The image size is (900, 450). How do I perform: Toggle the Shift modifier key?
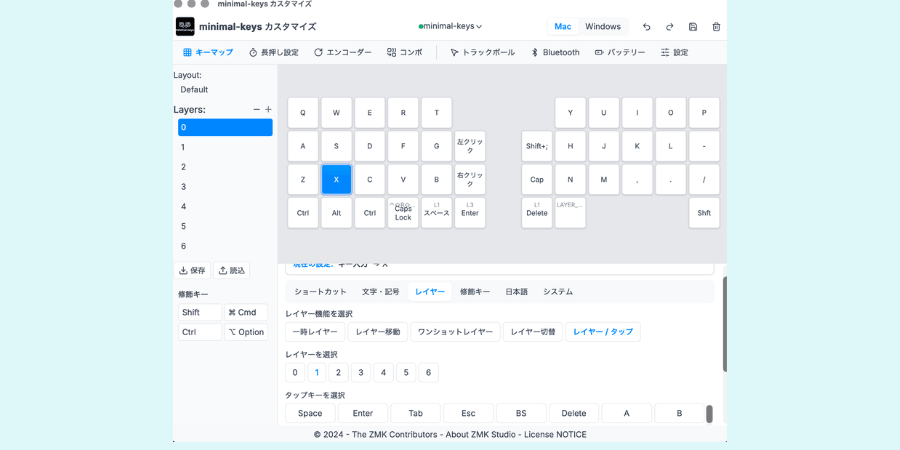tap(200, 312)
